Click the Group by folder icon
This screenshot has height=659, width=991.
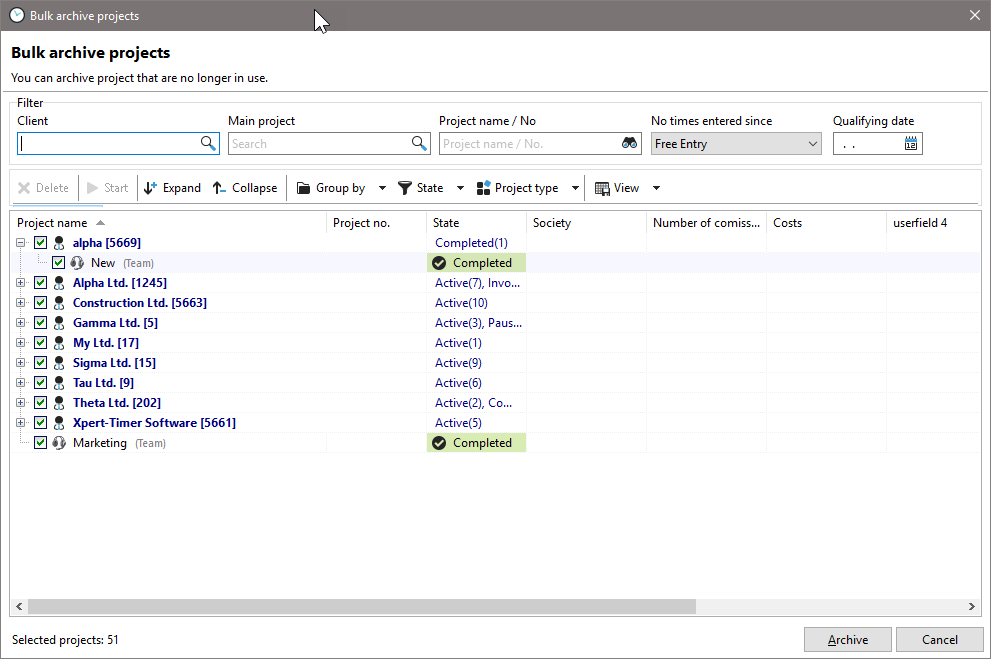[x=303, y=188]
